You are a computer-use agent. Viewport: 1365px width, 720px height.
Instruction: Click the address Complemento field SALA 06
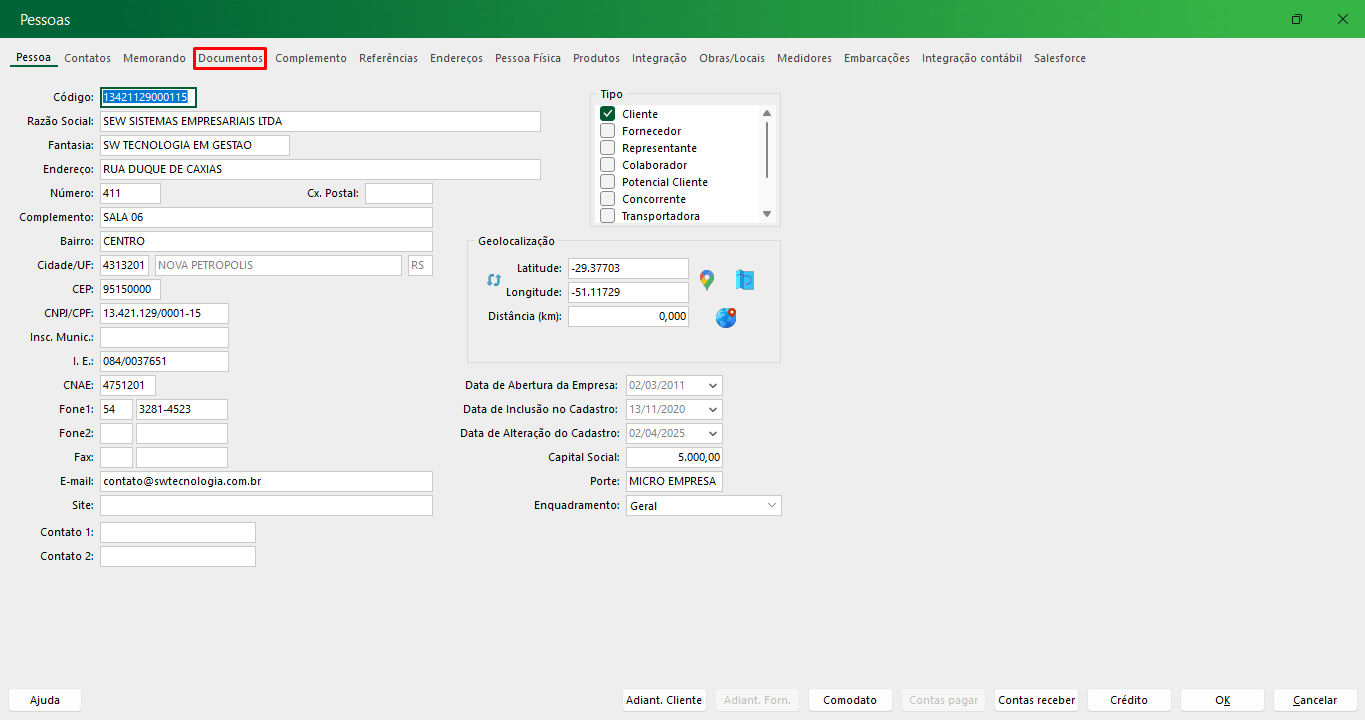pos(266,217)
